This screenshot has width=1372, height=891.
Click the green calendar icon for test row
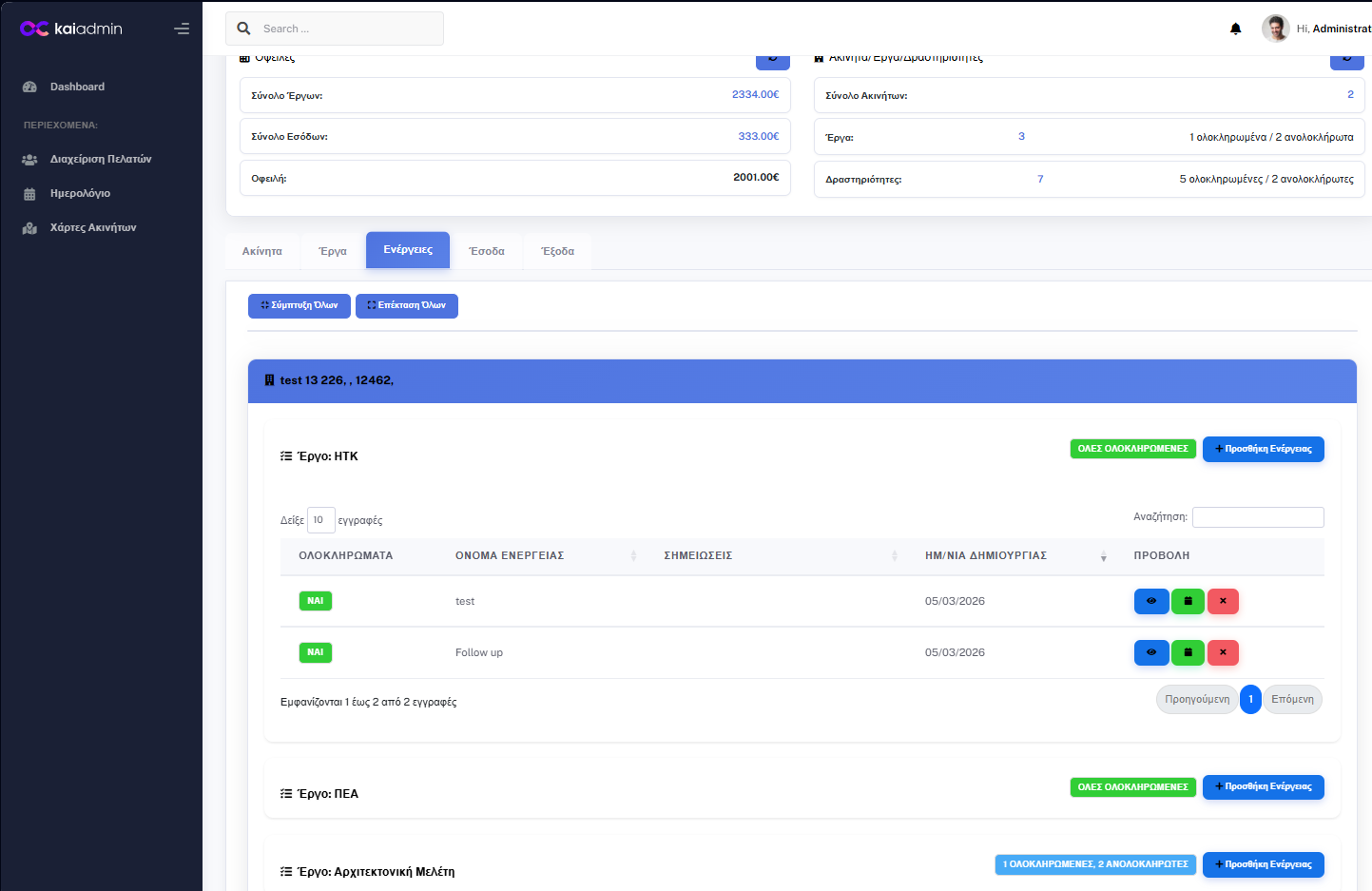click(1188, 601)
